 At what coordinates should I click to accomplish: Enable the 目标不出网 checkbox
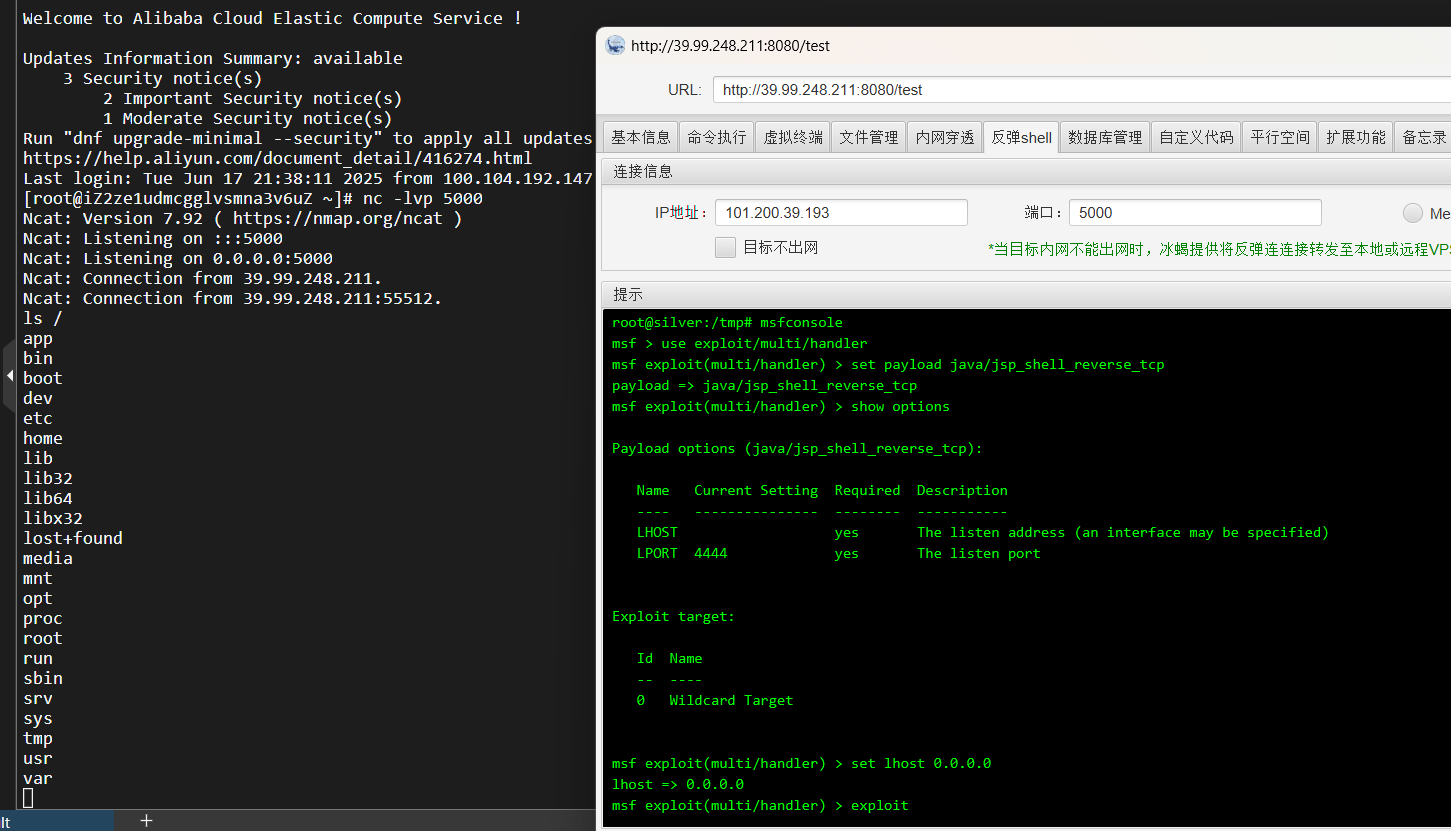(725, 247)
